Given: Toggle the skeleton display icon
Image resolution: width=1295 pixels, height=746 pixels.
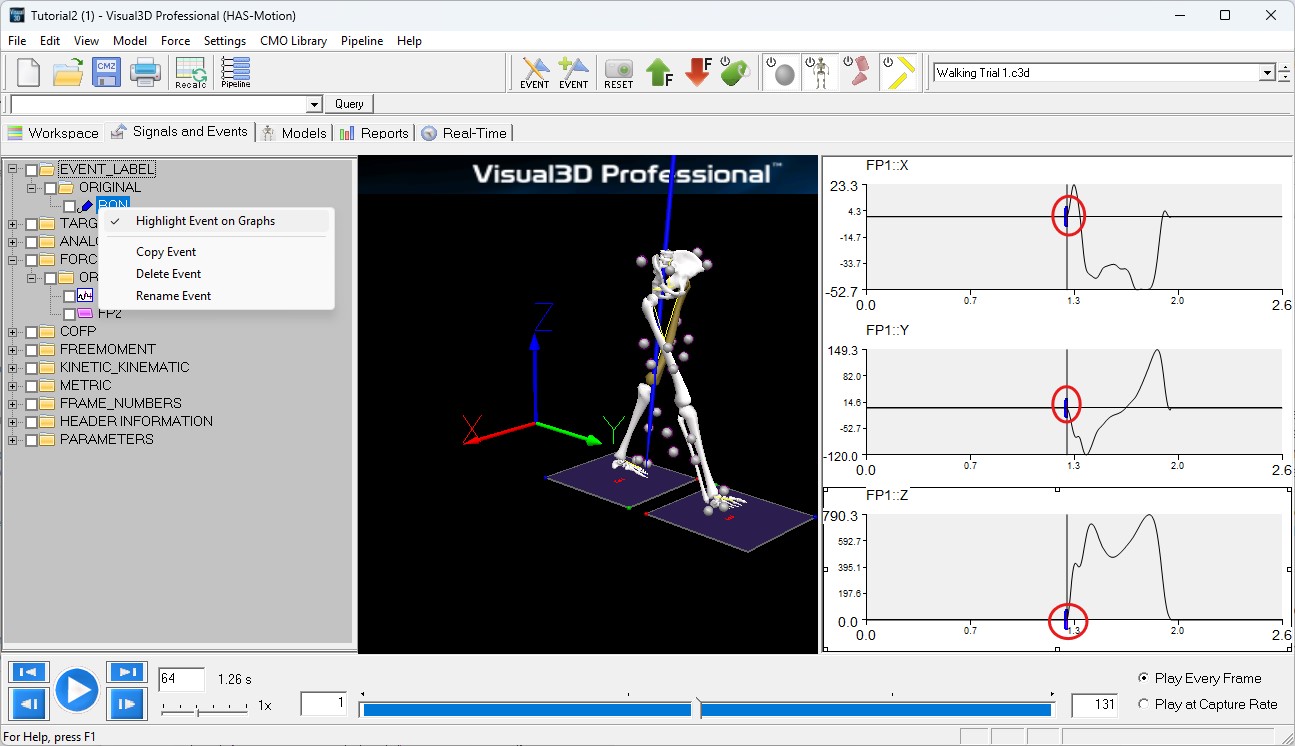Looking at the screenshot, I should (819, 73).
